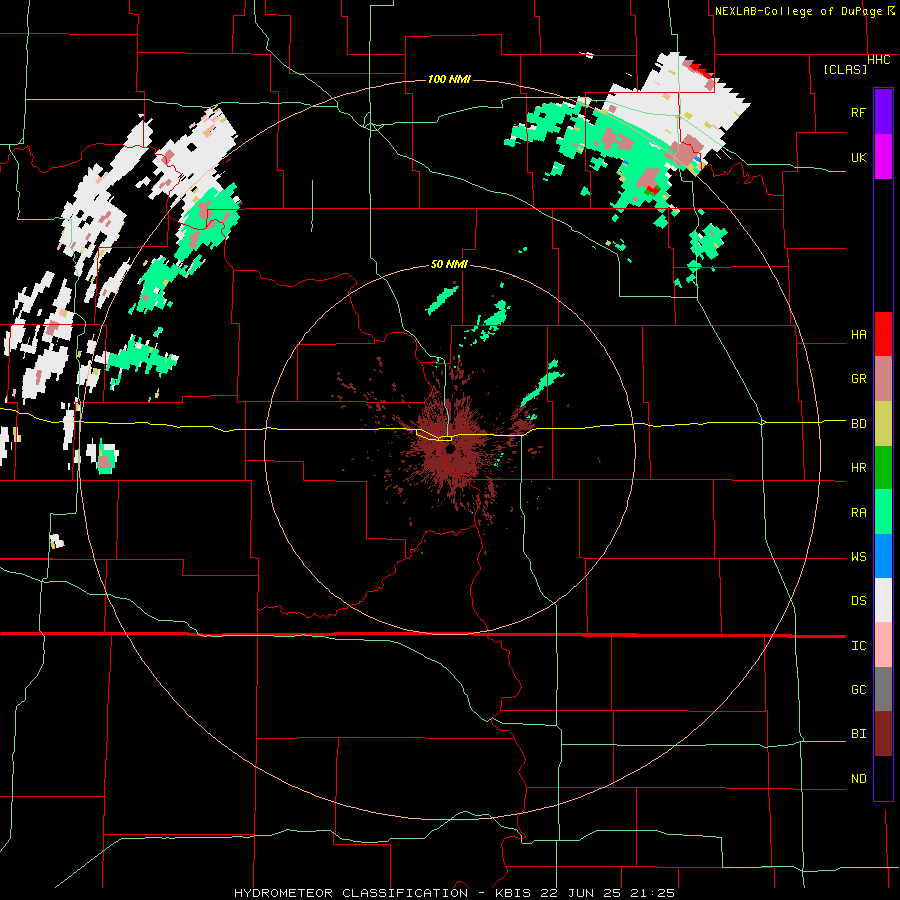Click the "50 NMI" range ring label
Image resolution: width=900 pixels, height=900 pixels.
pos(449,264)
